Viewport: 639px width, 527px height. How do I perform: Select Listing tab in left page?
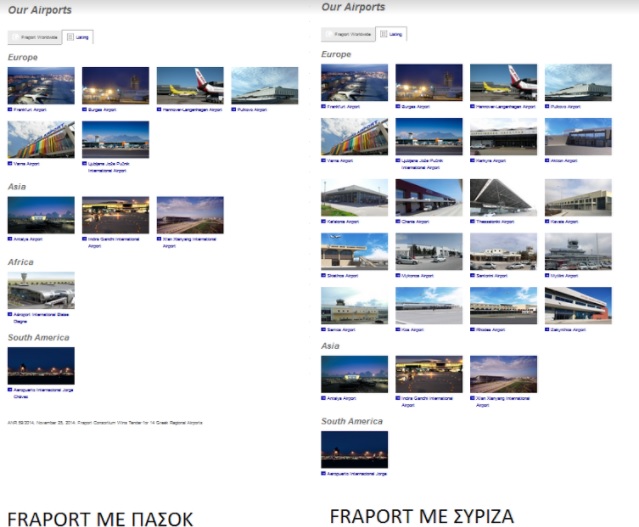pos(78,37)
